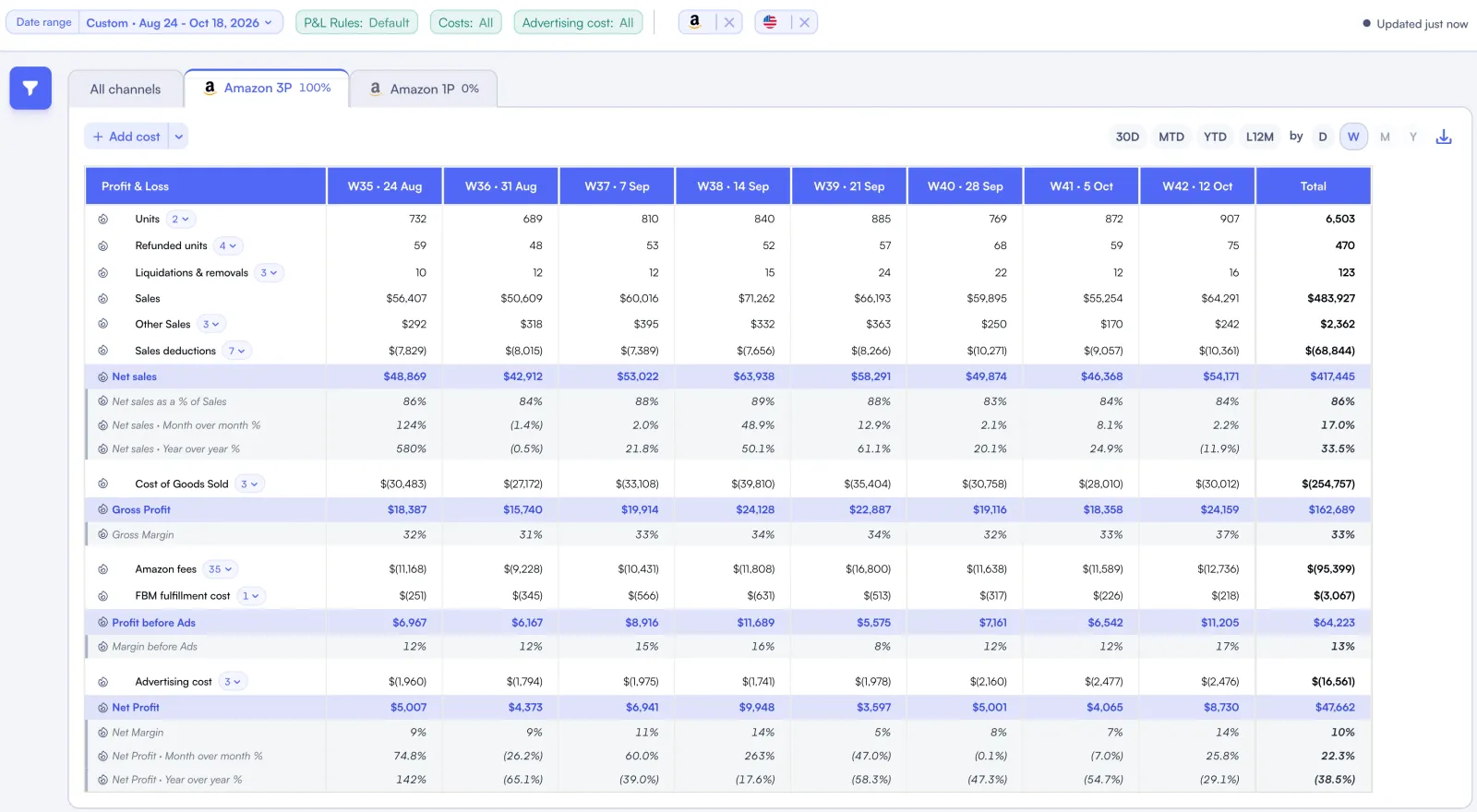Click the Add cost button
Viewport: 1477px width, 812px height.
pos(126,137)
